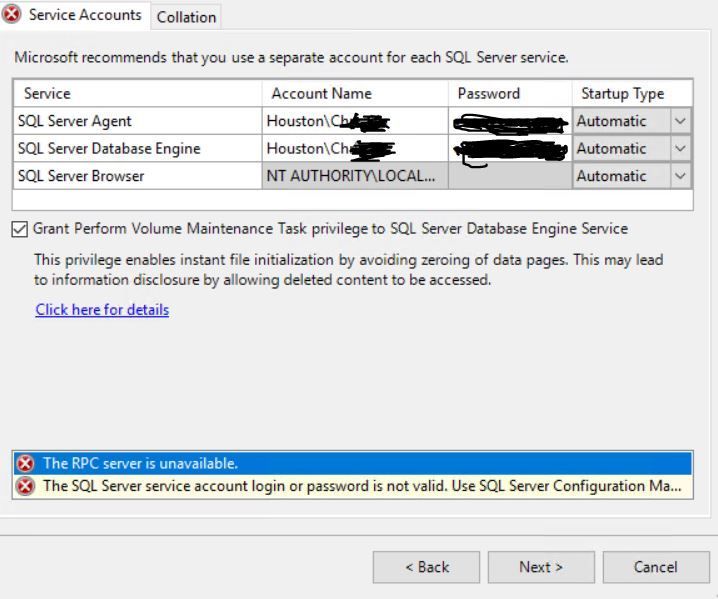718x599 pixels.
Task: Click Password field for SQL Server Database Engine
Action: (510, 148)
